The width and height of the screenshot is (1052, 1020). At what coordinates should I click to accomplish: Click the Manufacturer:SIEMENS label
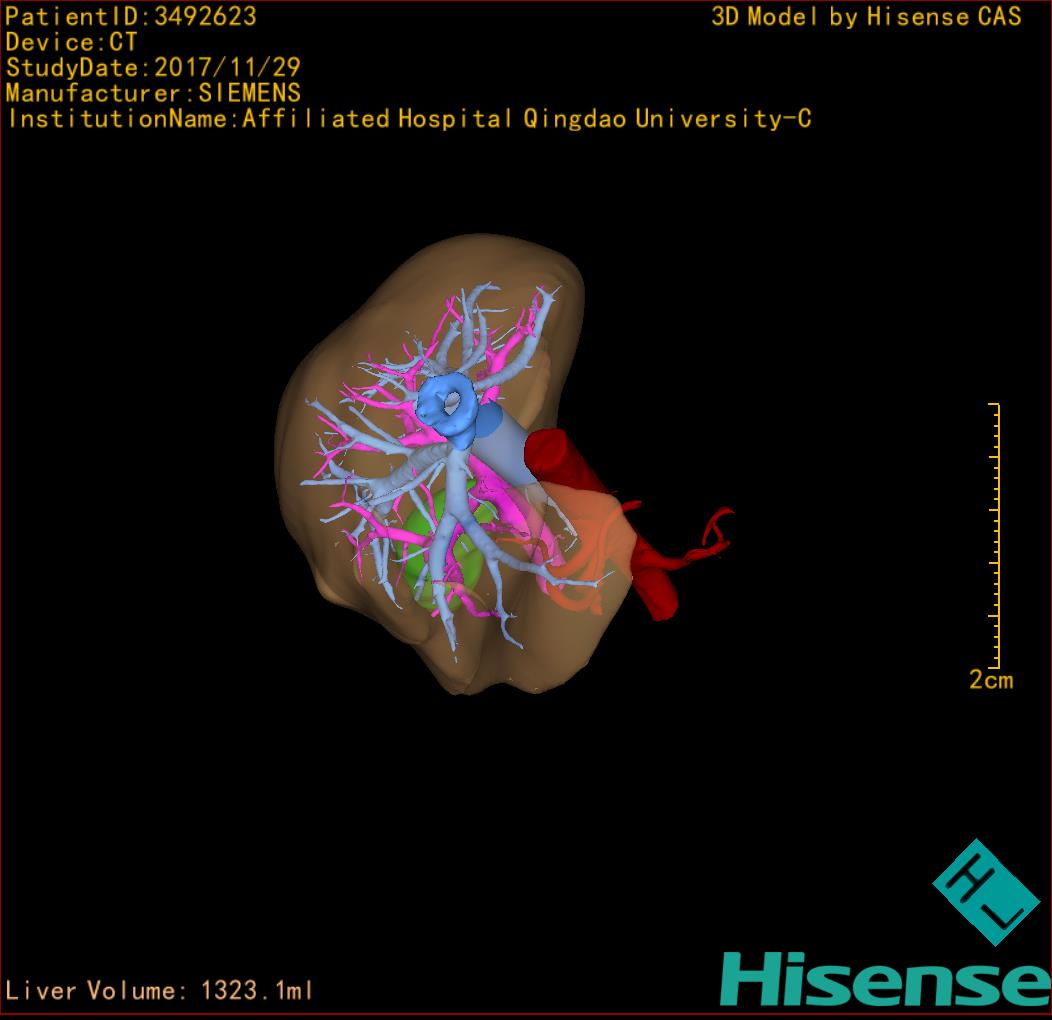[153, 93]
